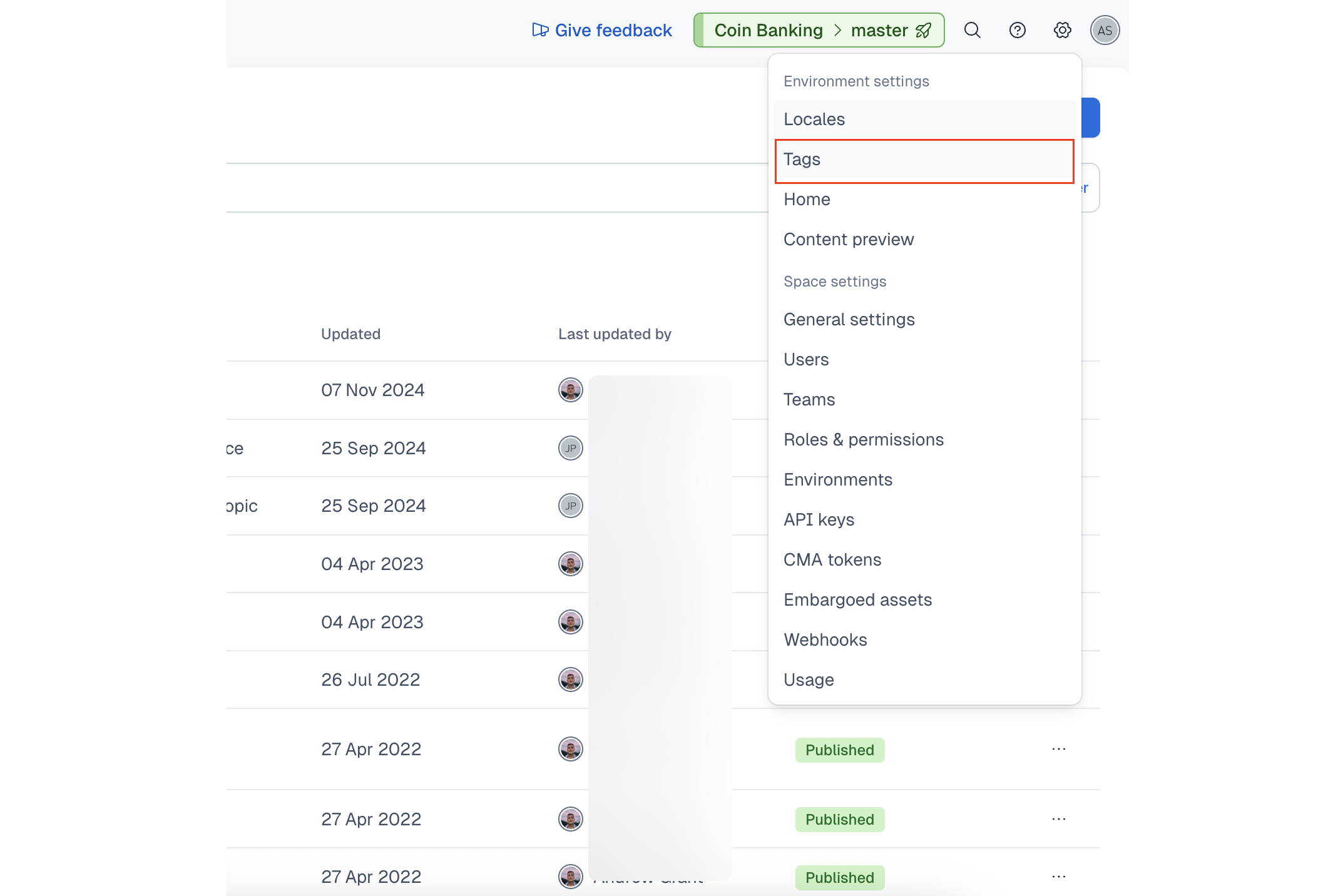Image resolution: width=1338 pixels, height=896 pixels.
Task: Open the help question mark icon
Action: 1018,30
